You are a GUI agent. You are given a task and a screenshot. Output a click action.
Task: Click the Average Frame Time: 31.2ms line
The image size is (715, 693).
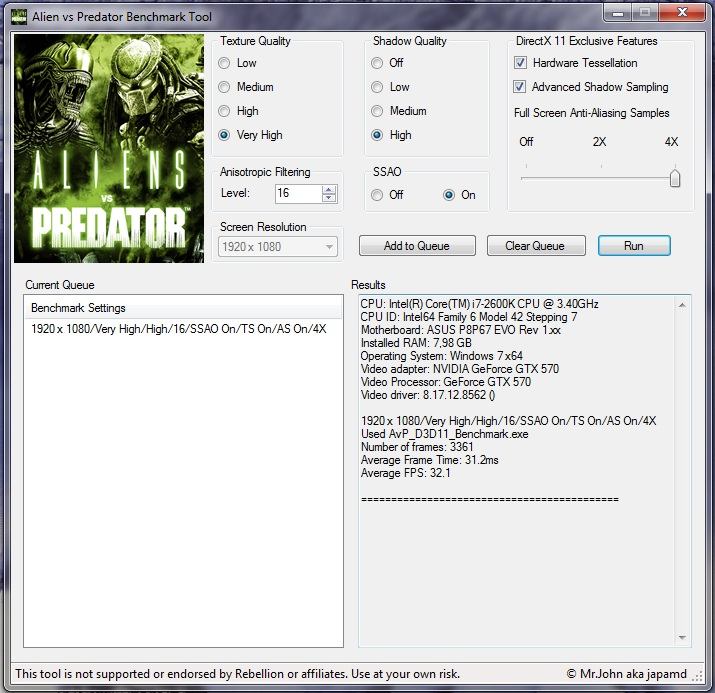tap(430, 460)
